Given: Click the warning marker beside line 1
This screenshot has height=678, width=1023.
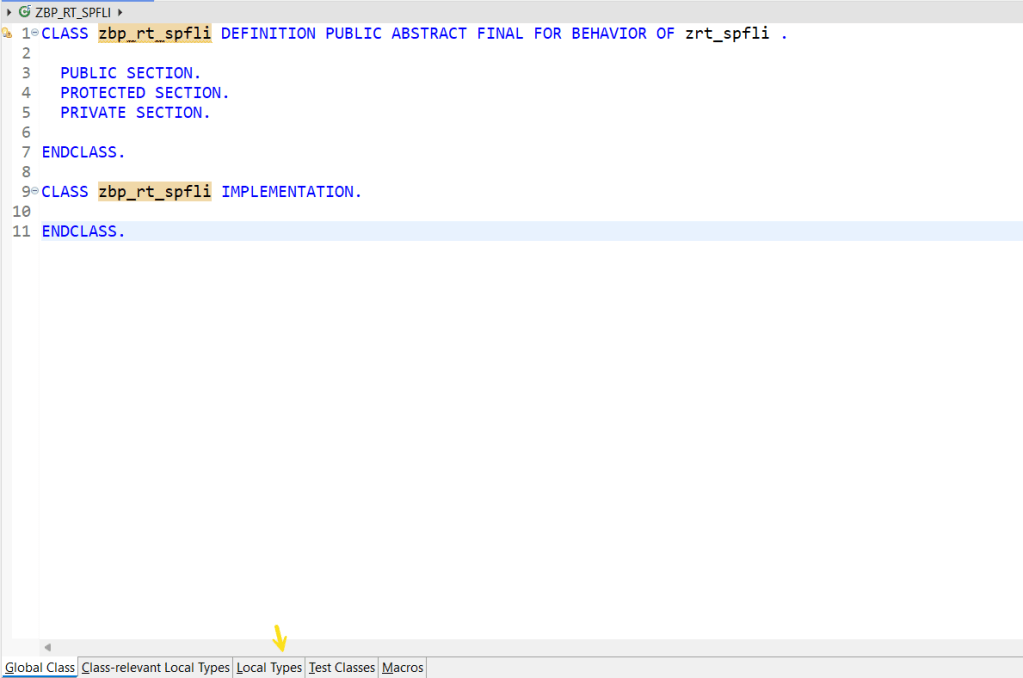Looking at the screenshot, I should [7, 33].
